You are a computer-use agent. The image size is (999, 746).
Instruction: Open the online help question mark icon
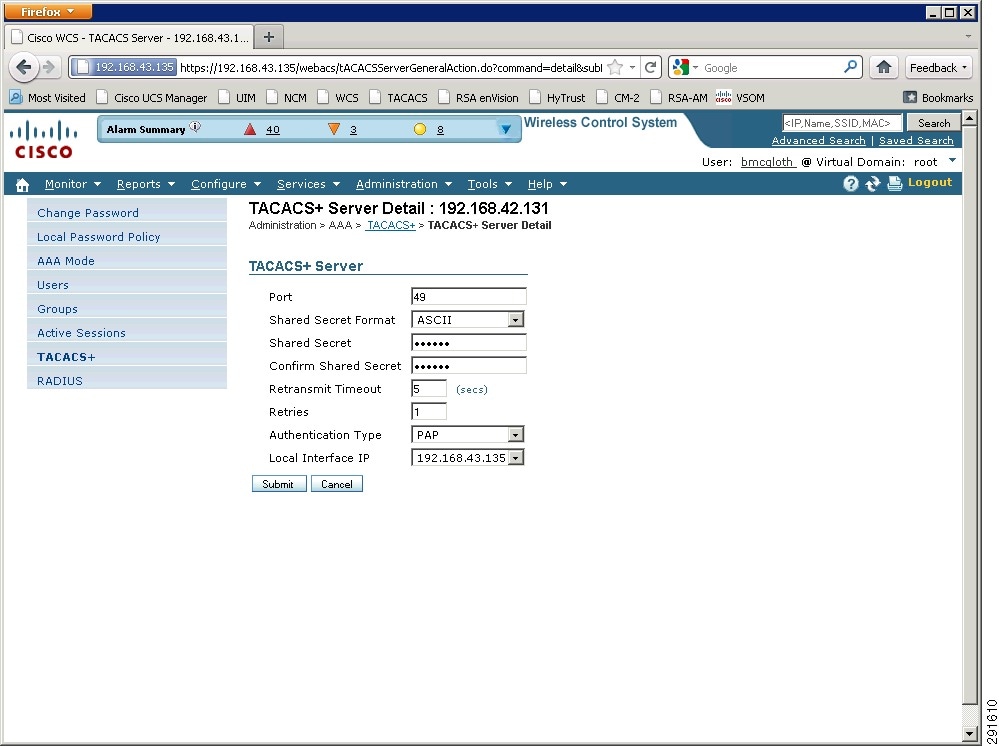point(851,183)
